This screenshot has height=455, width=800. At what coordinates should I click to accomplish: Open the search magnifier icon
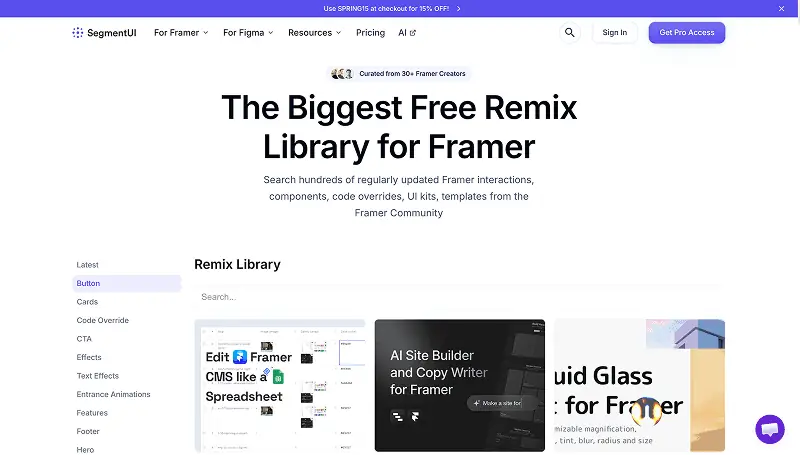pos(569,33)
